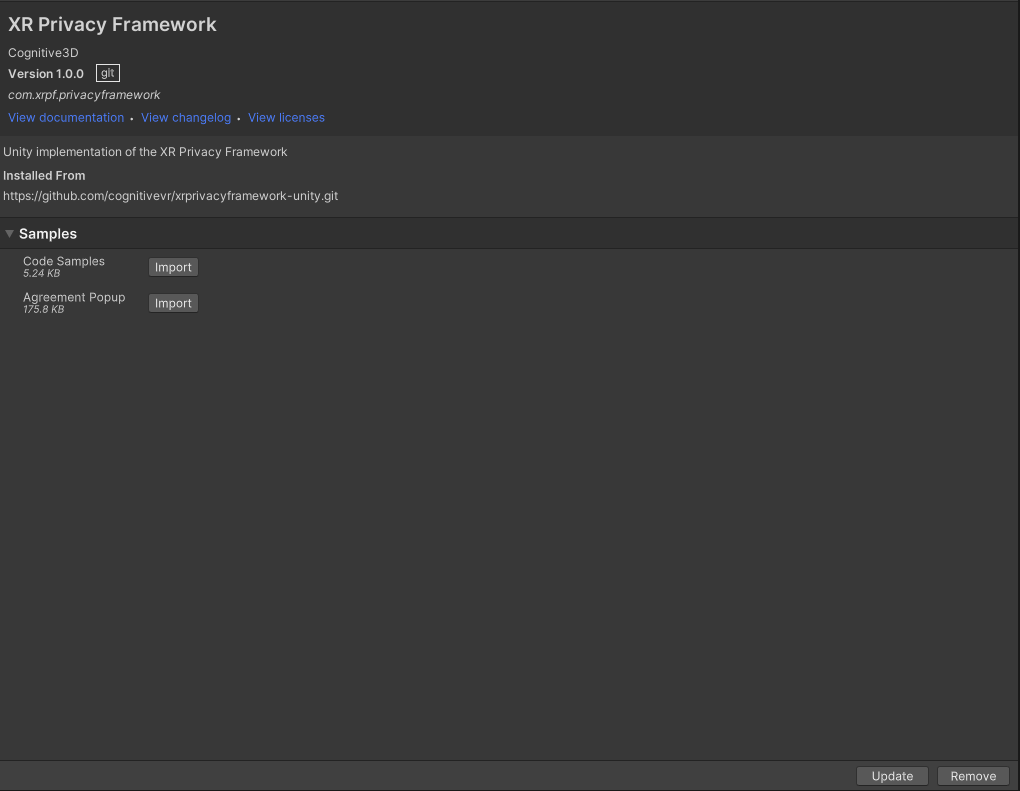Open the View licenses link
The image size is (1020, 791).
click(286, 118)
